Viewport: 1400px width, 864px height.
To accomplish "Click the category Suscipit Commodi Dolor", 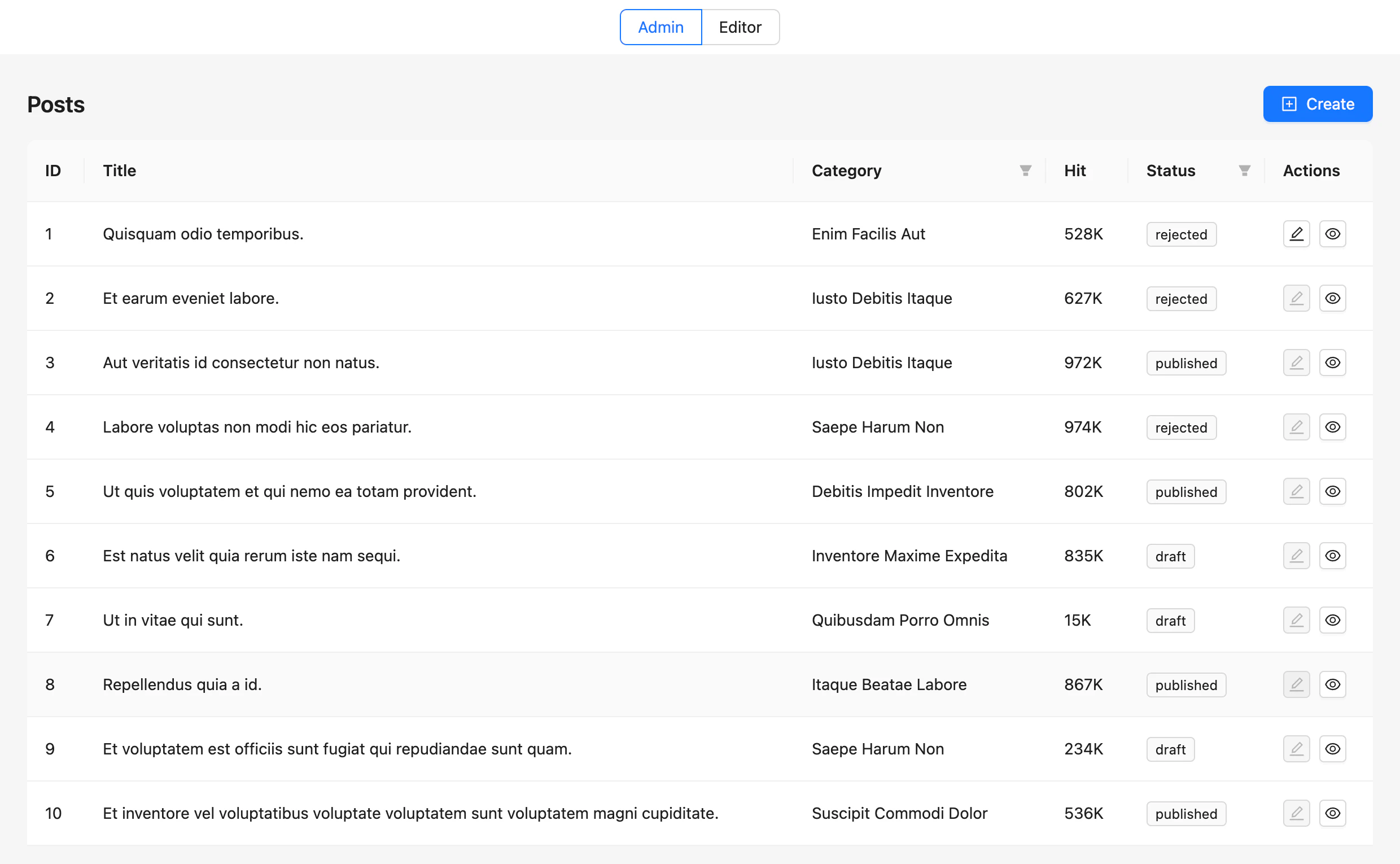I will [899, 813].
